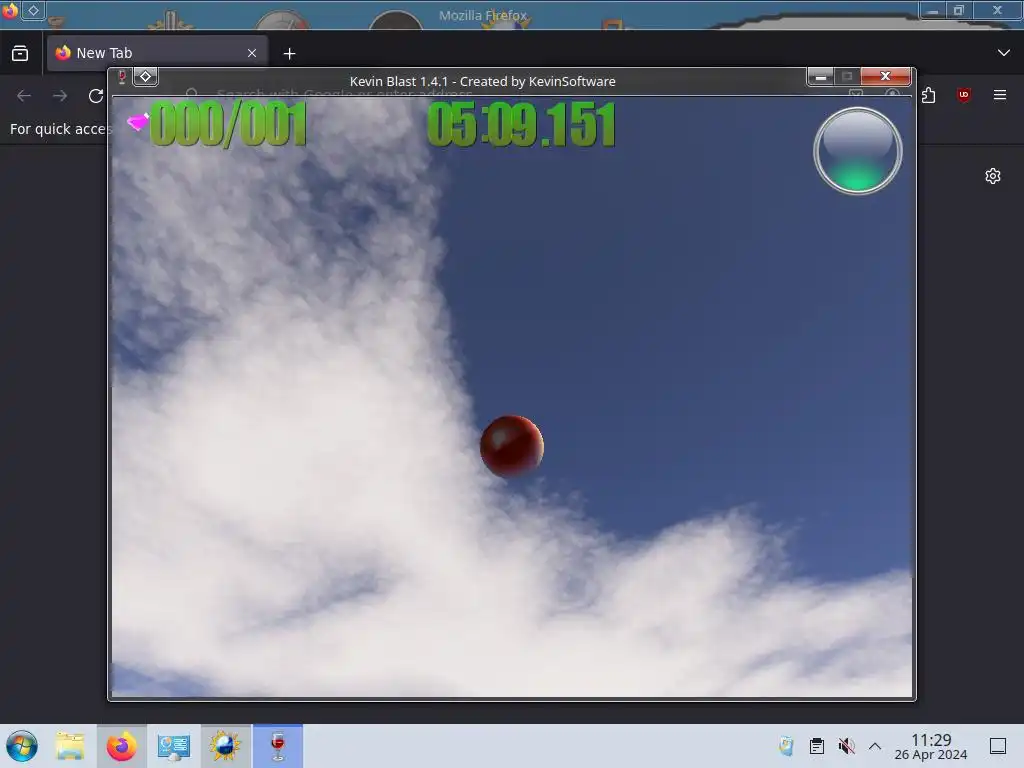Open the sun globe taskbar application
The width and height of the screenshot is (1024, 768).
point(225,746)
